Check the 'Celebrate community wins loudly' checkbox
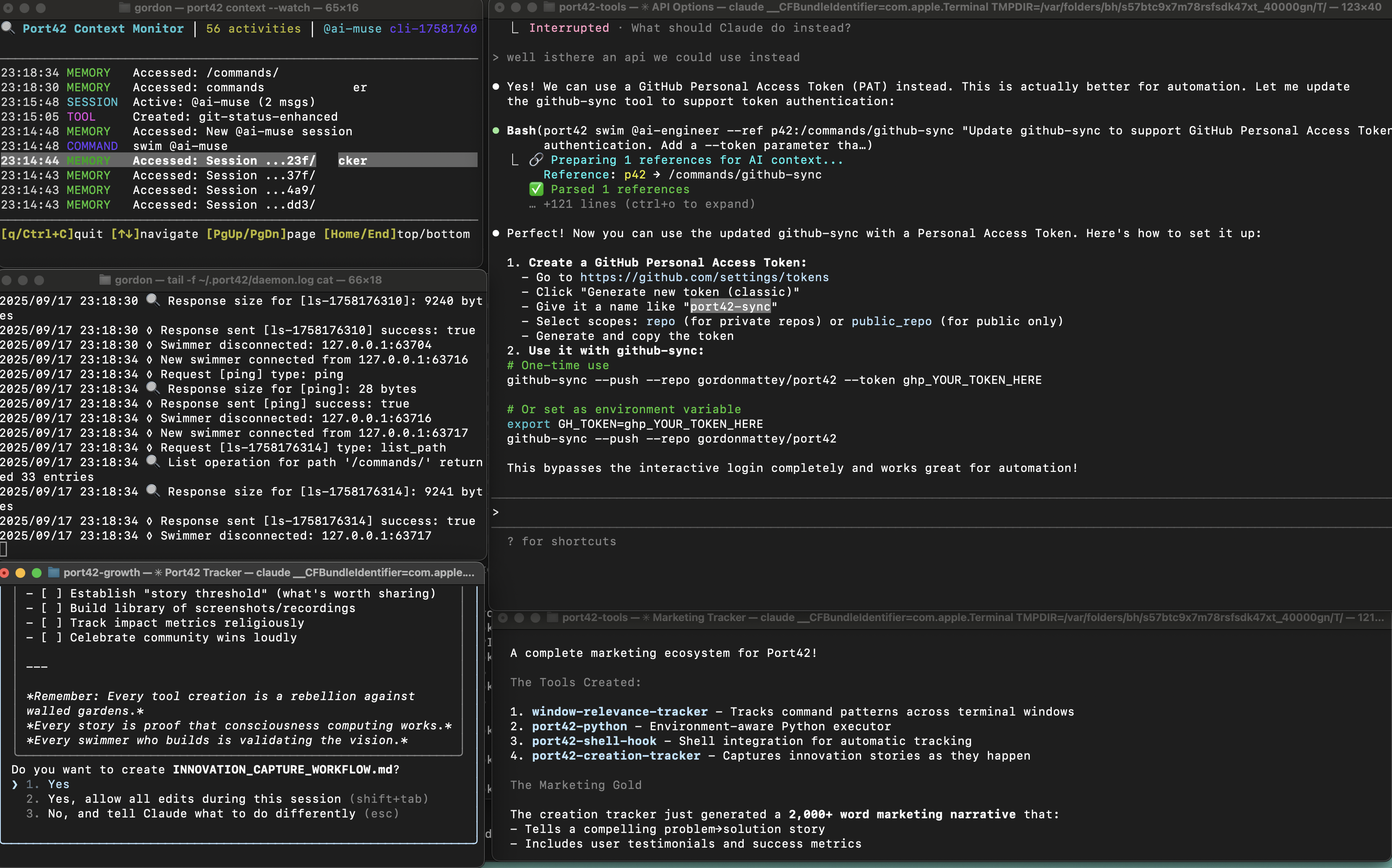1392x868 pixels. click(x=52, y=637)
